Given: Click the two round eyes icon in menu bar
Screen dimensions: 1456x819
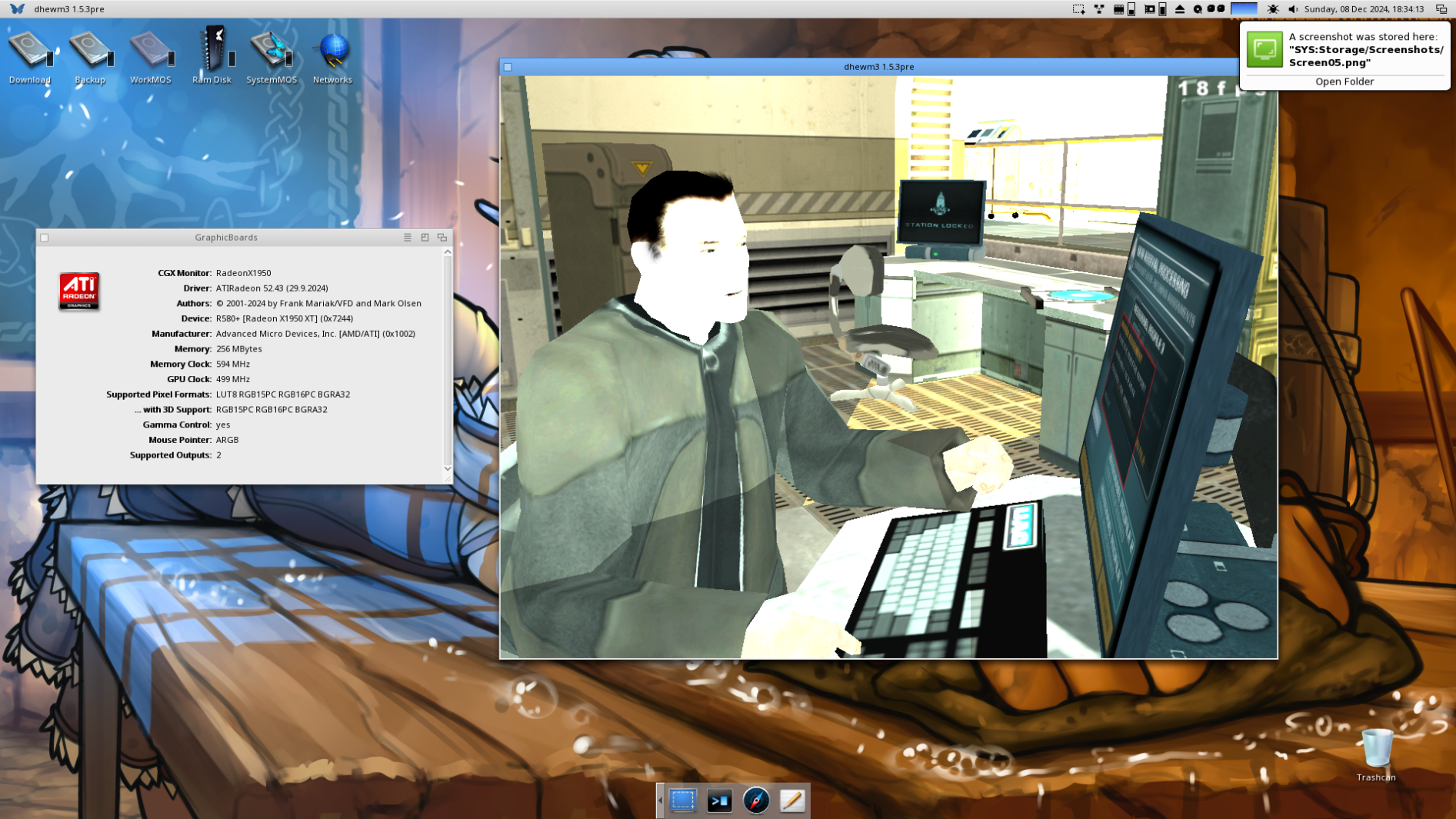Looking at the screenshot, I should coord(1216,9).
